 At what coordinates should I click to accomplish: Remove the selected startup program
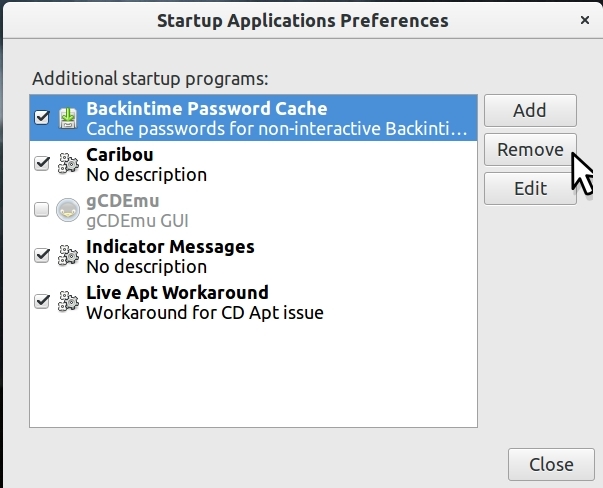(x=530, y=150)
